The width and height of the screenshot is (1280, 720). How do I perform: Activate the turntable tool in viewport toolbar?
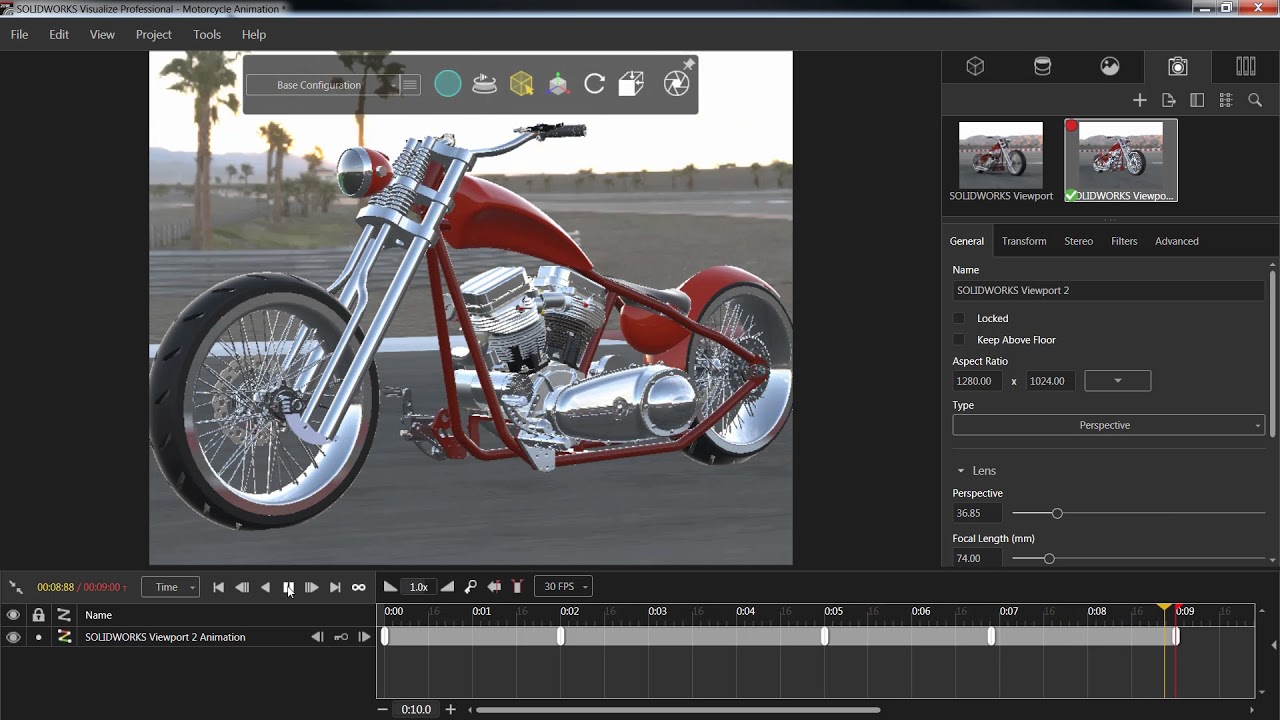[484, 83]
